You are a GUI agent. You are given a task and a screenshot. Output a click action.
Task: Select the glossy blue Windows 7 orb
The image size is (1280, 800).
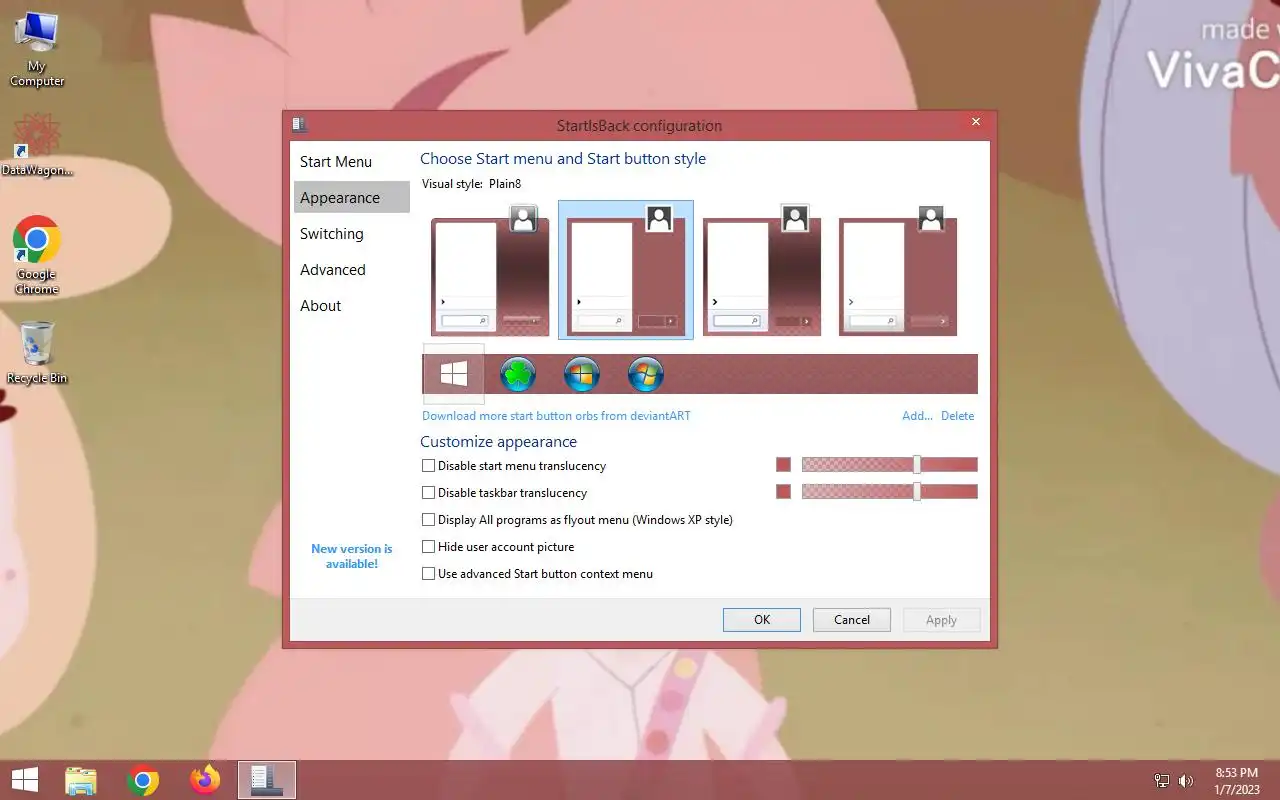click(646, 374)
